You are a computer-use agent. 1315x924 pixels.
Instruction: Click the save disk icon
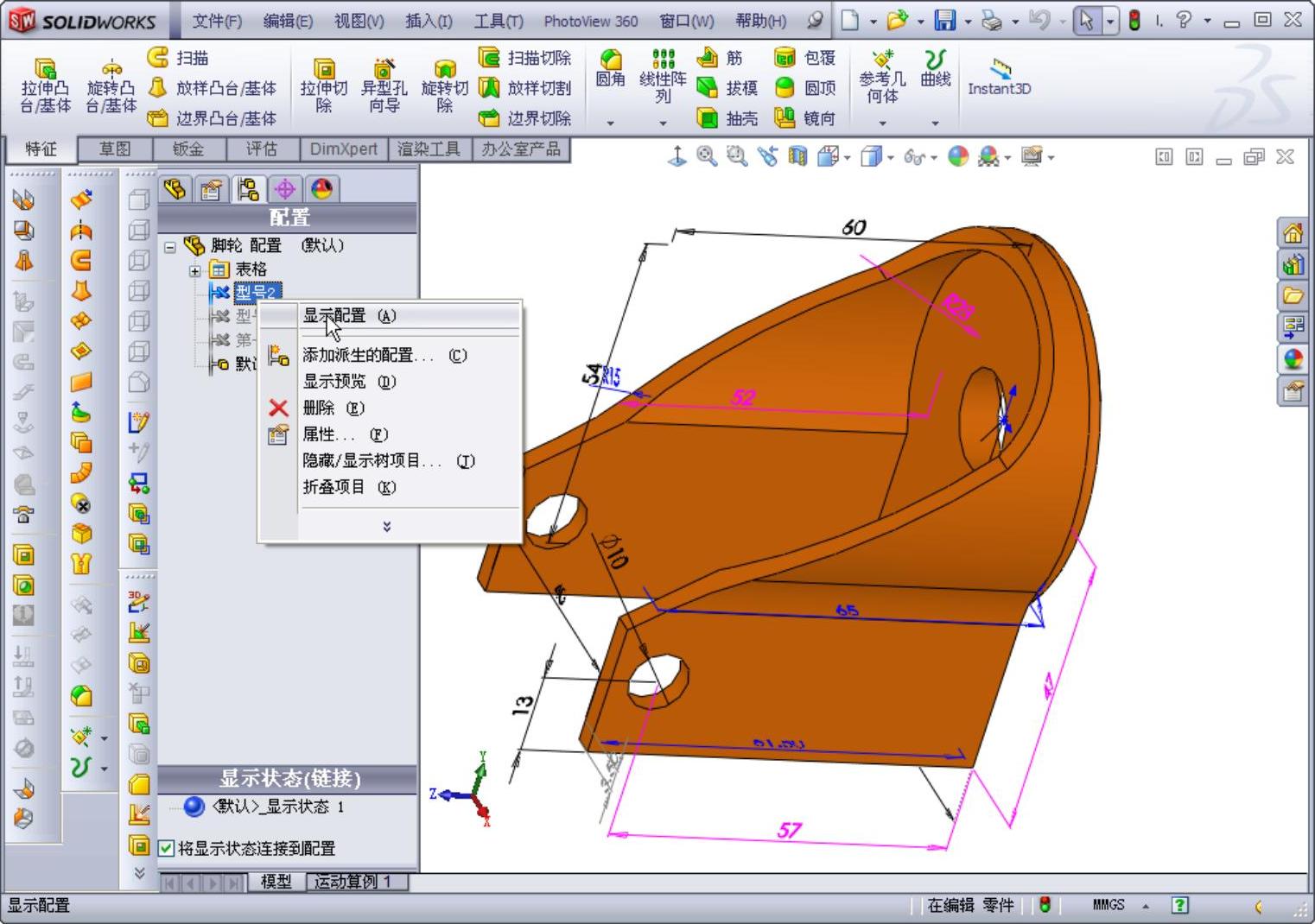[x=945, y=20]
